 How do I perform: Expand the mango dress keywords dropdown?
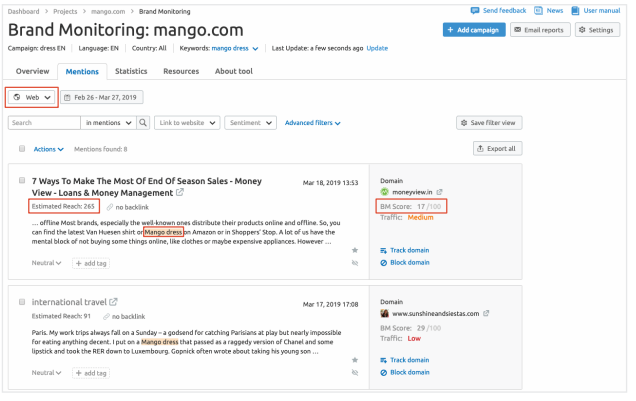(x=235, y=48)
